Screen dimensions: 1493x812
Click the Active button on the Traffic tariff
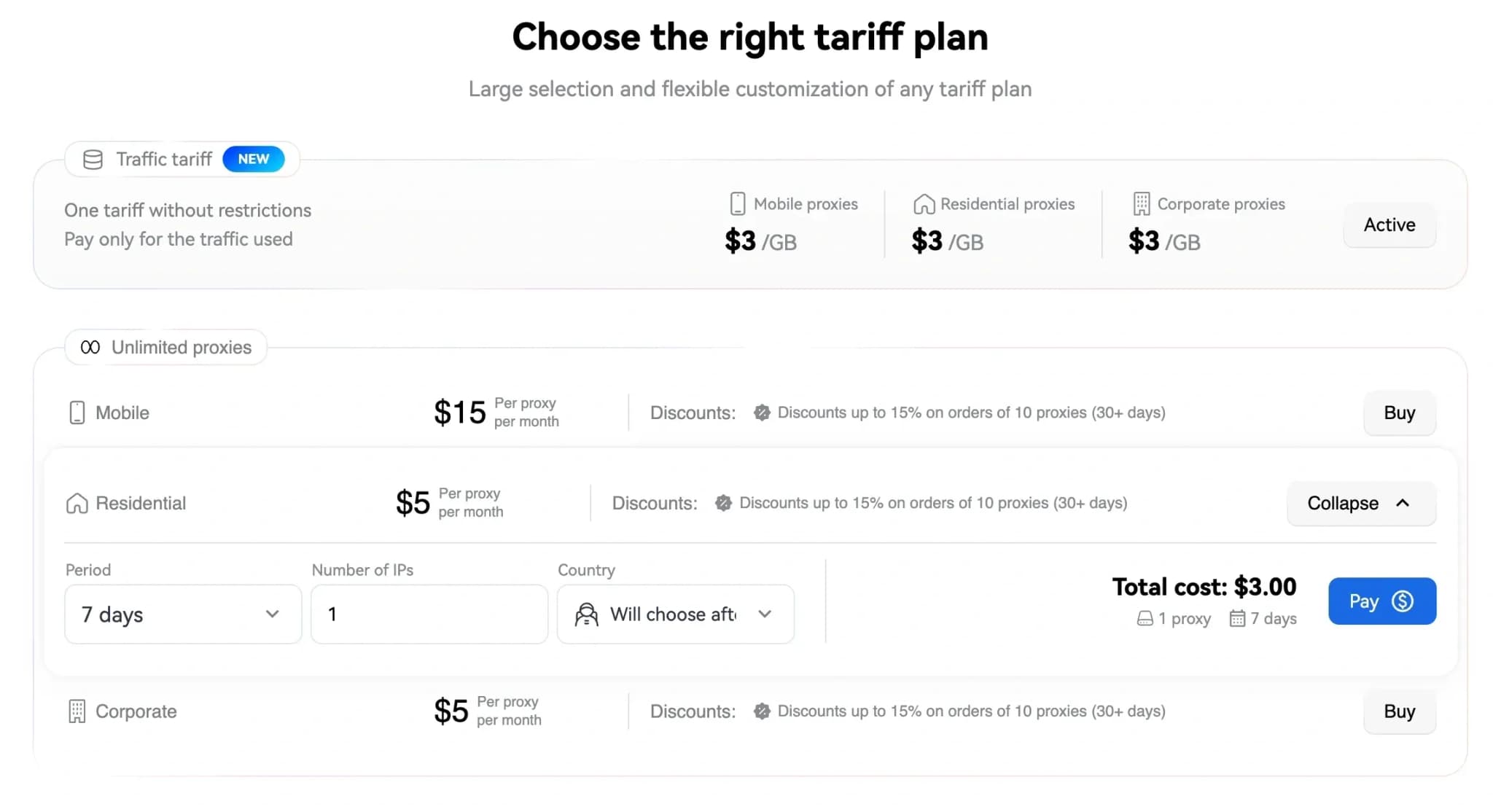pyautogui.click(x=1389, y=225)
